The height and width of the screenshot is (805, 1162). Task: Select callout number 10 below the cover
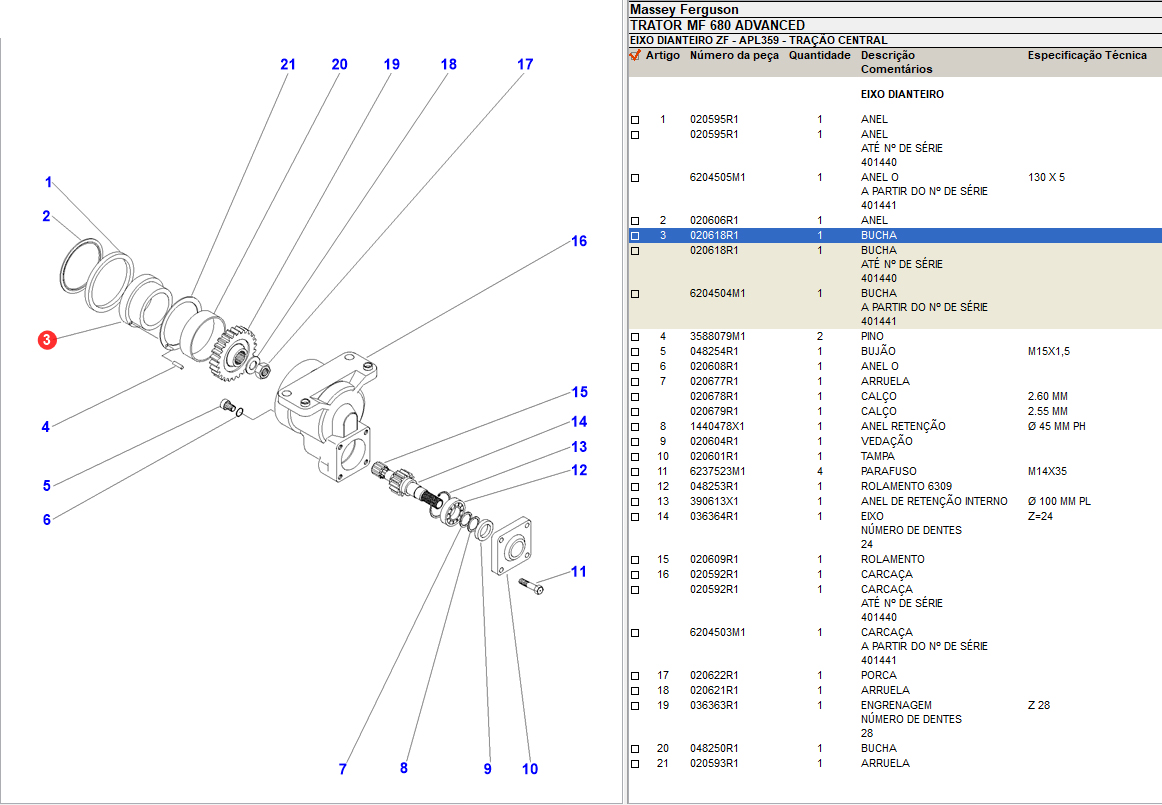[x=530, y=769]
